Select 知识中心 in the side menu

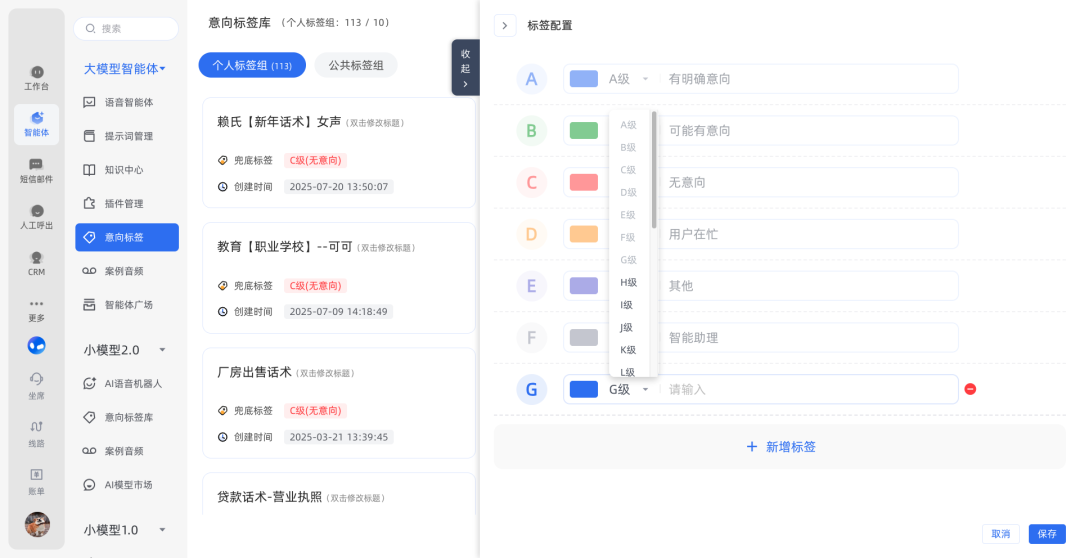coord(126,170)
